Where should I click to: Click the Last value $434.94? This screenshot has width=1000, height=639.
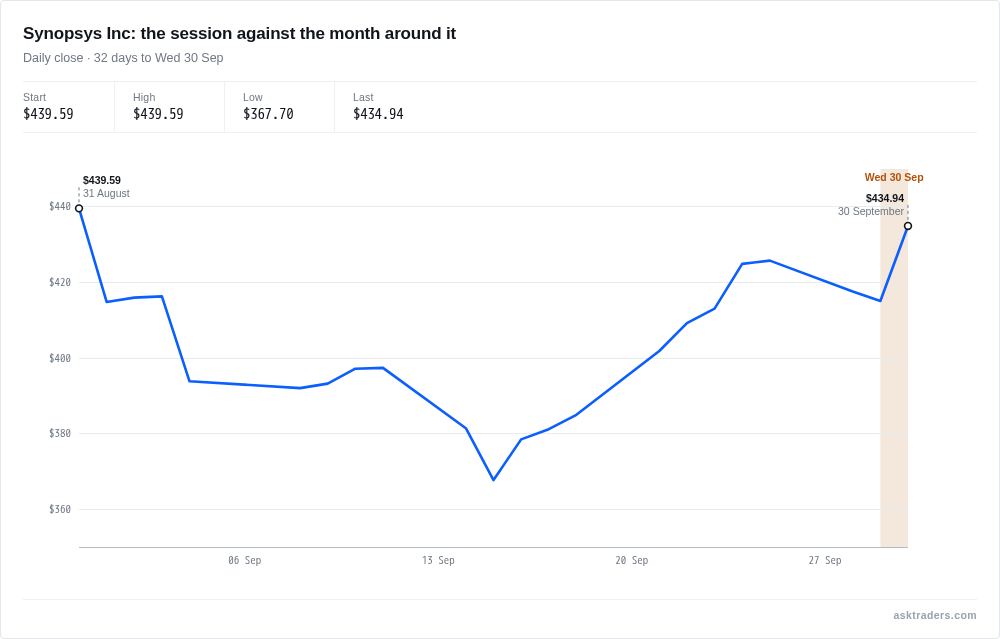pyautogui.click(x=378, y=114)
